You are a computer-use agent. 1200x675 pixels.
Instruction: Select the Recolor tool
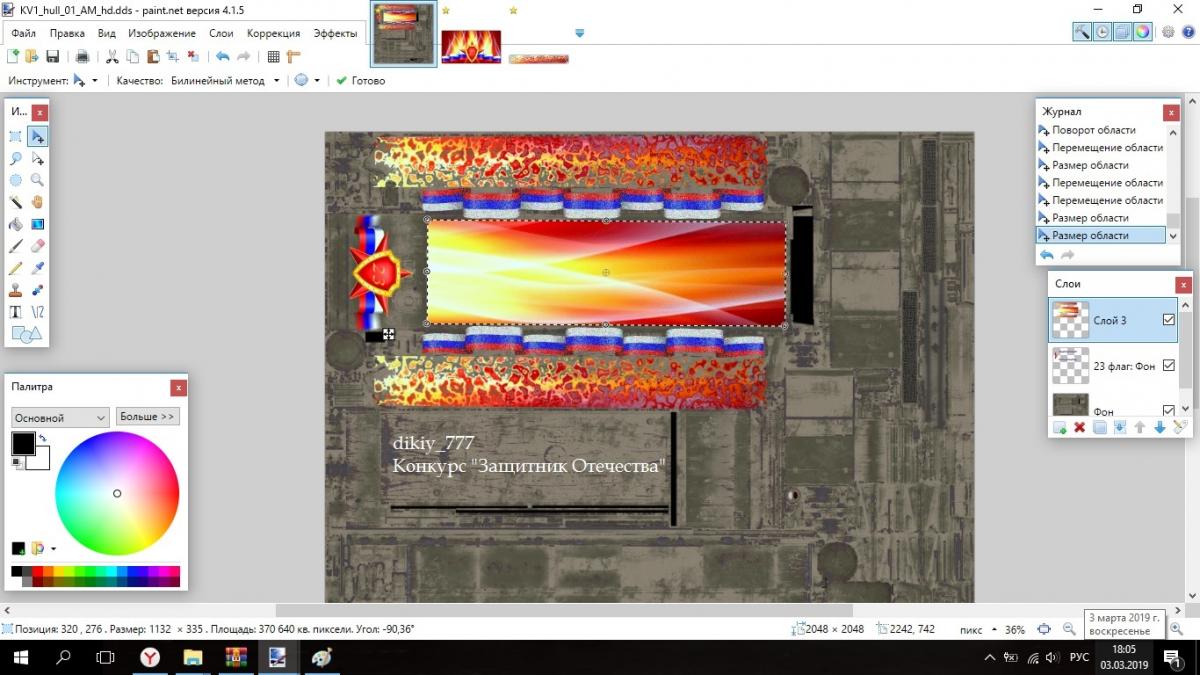(x=37, y=290)
